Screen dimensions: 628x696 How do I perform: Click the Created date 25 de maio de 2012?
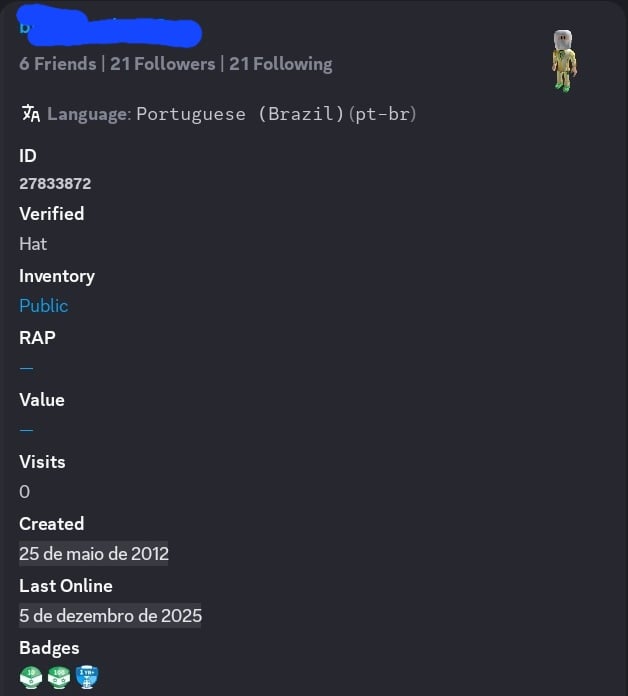pyautogui.click(x=94, y=554)
